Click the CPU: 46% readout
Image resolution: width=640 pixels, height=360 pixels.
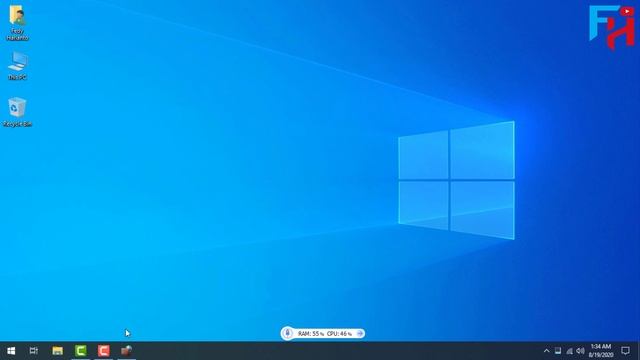pos(339,334)
